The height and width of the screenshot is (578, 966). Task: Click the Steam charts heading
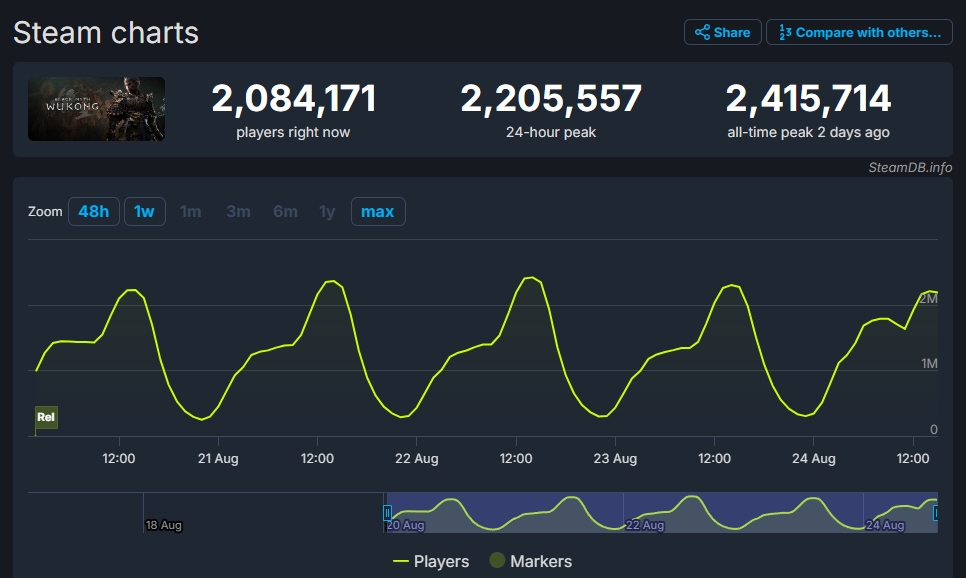[106, 33]
